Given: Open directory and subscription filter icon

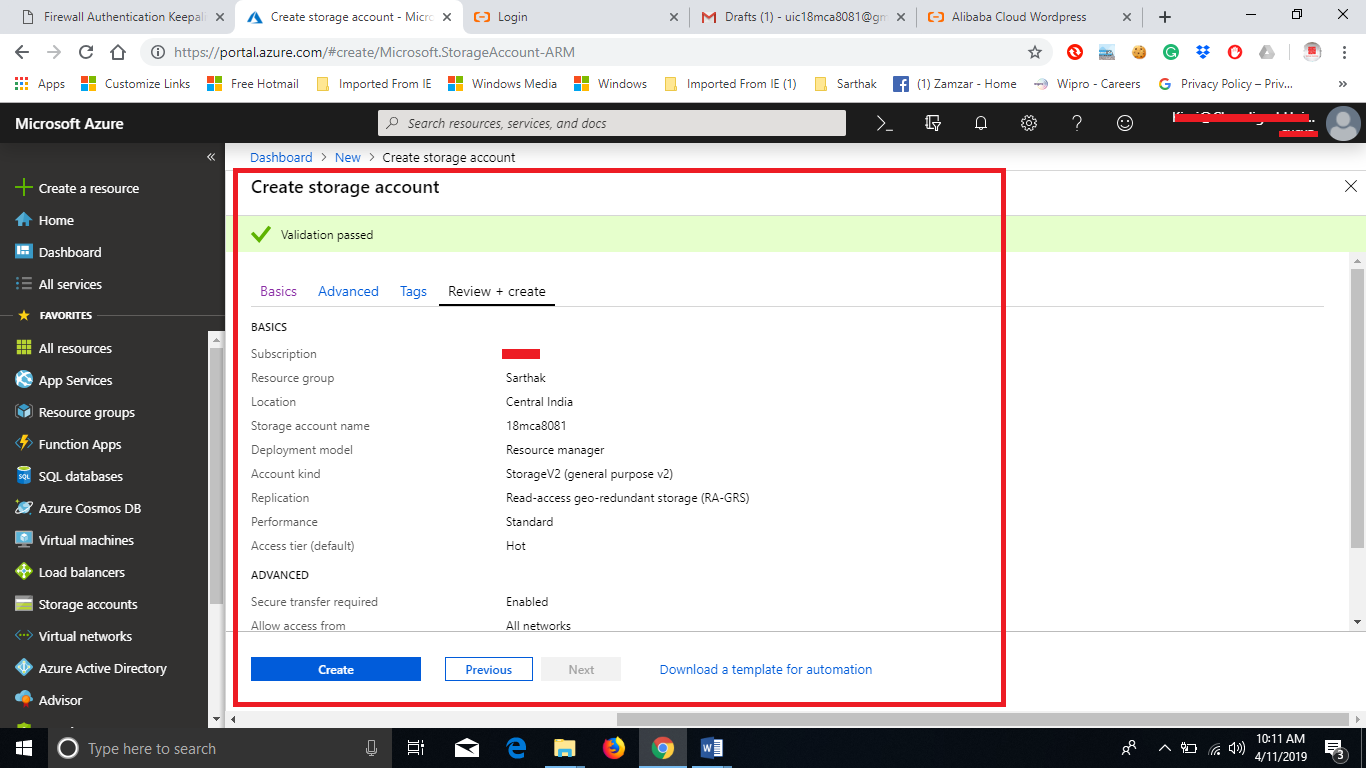Looking at the screenshot, I should click(x=933, y=123).
